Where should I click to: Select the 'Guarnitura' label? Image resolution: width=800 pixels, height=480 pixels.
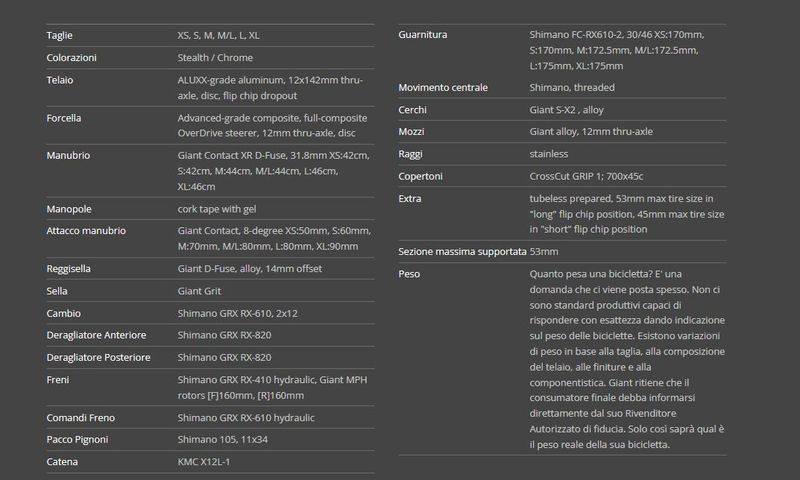point(422,35)
